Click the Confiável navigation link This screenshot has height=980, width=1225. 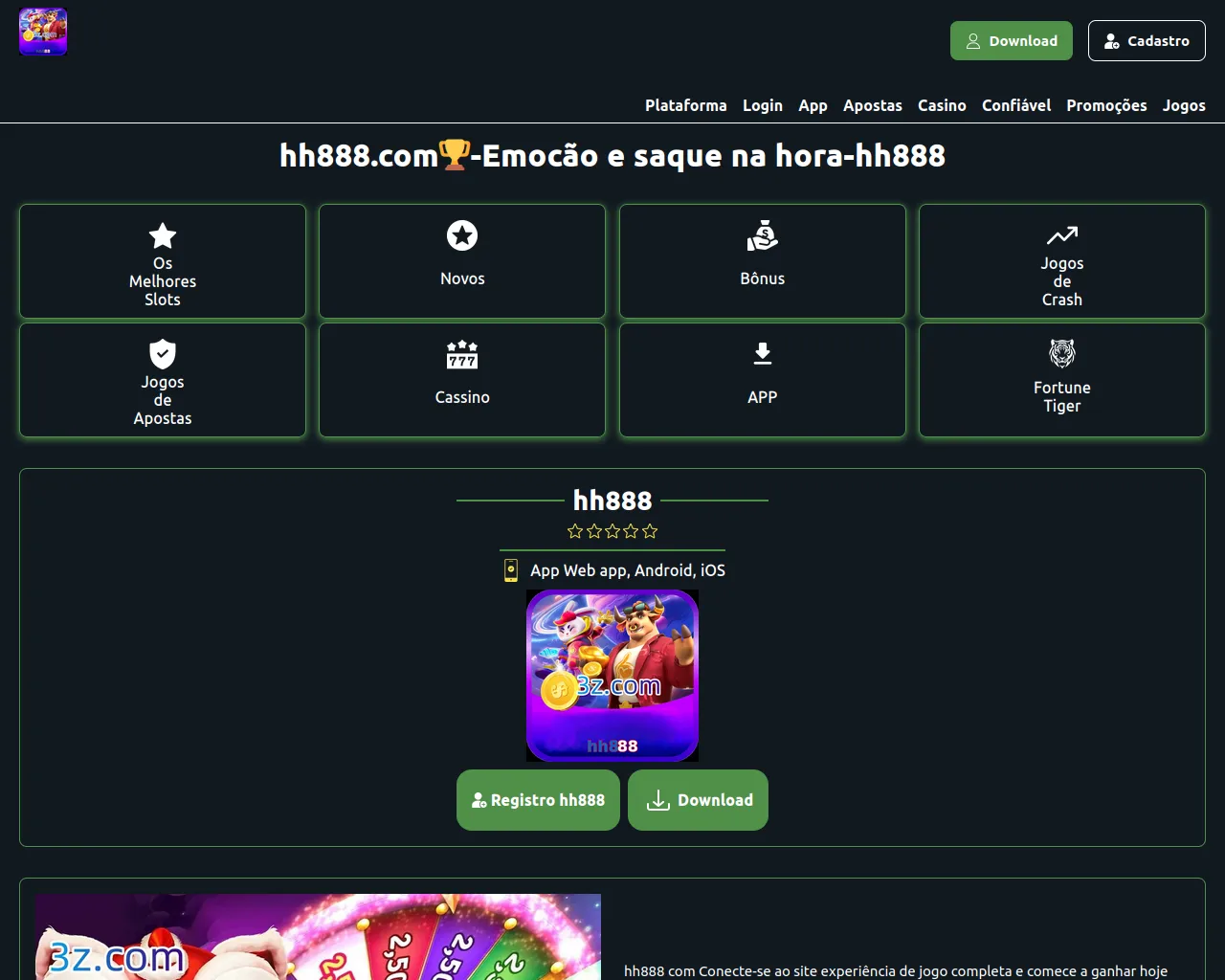point(1016,105)
